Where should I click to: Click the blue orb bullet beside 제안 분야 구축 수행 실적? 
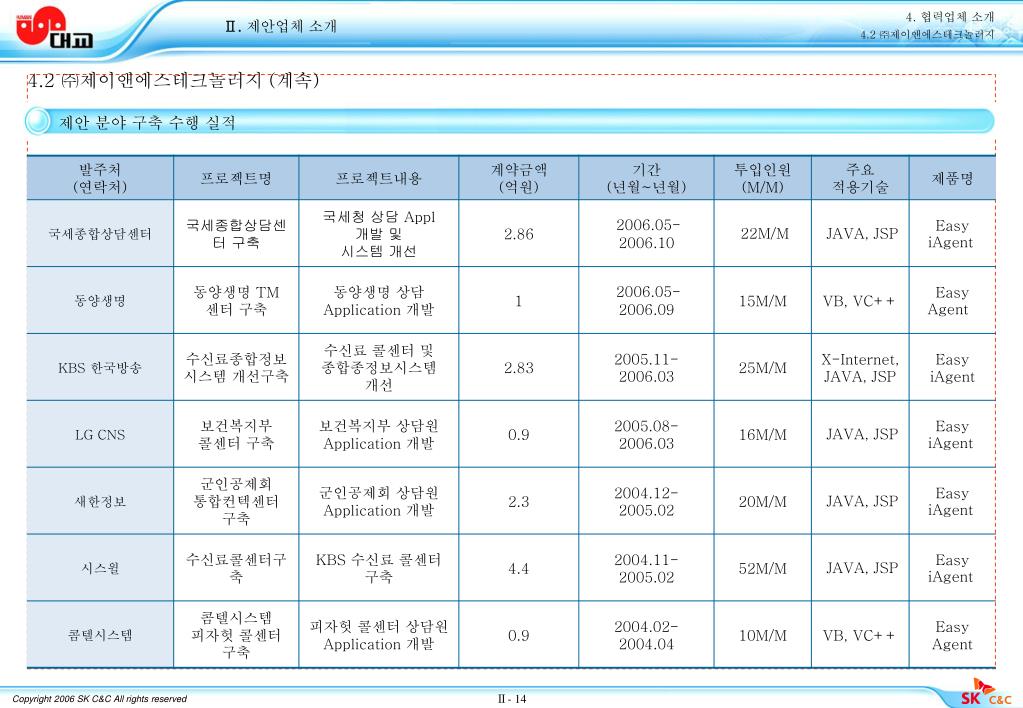[x=38, y=122]
